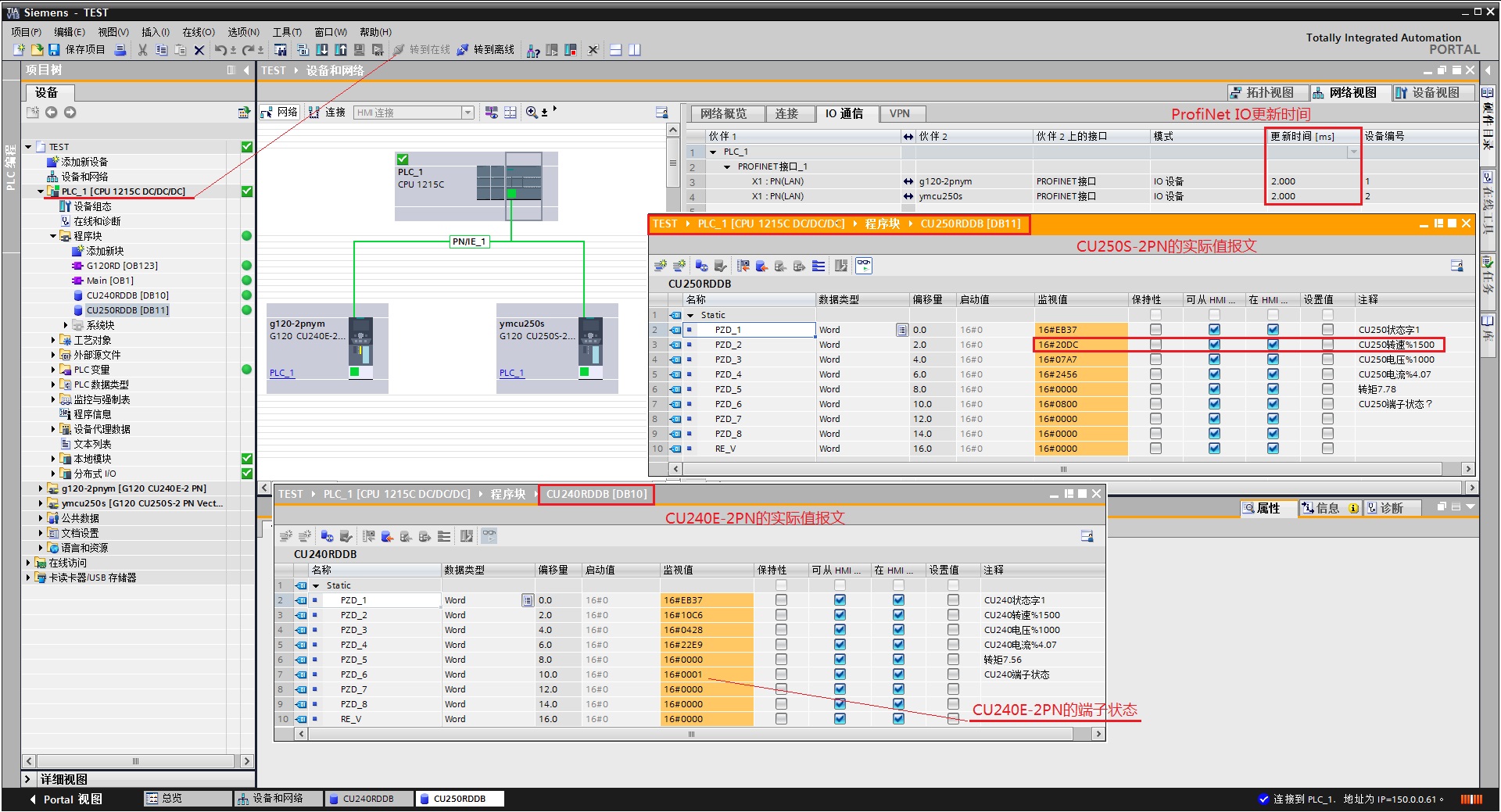Image resolution: width=1501 pixels, height=812 pixels.
Task: Click the cut scissors icon in toolbar
Action: 142,50
